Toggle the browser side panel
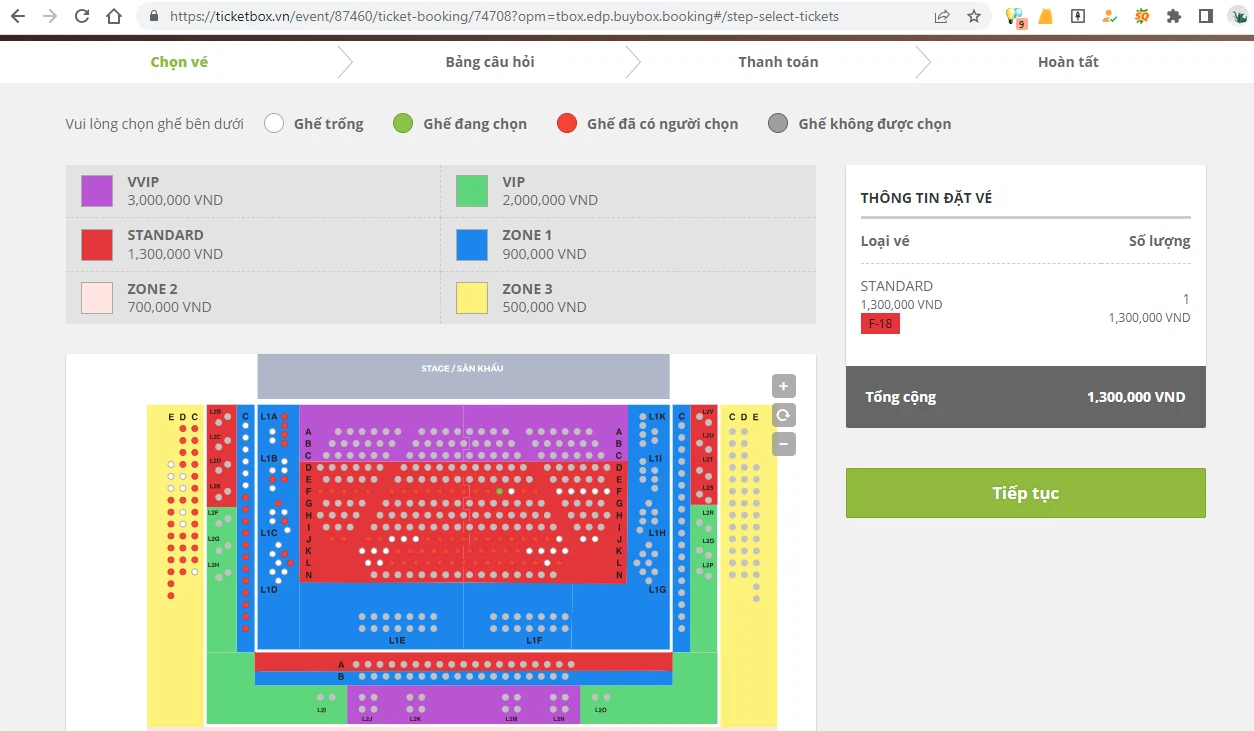Screen dimensions: 1254x731 [x=1206, y=16]
